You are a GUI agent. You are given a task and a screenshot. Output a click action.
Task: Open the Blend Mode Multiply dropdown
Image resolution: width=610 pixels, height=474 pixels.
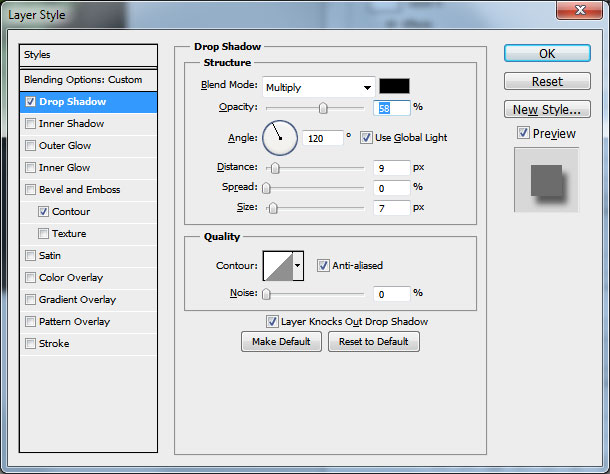tap(319, 87)
